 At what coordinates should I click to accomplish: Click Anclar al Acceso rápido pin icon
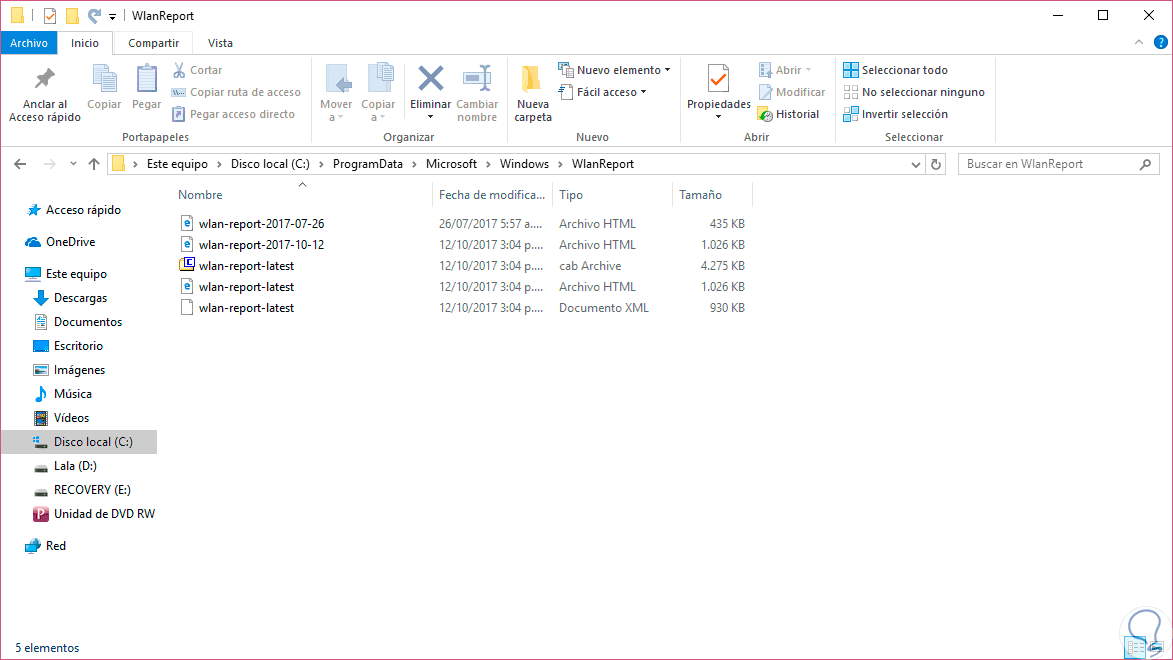pyautogui.click(x=44, y=79)
